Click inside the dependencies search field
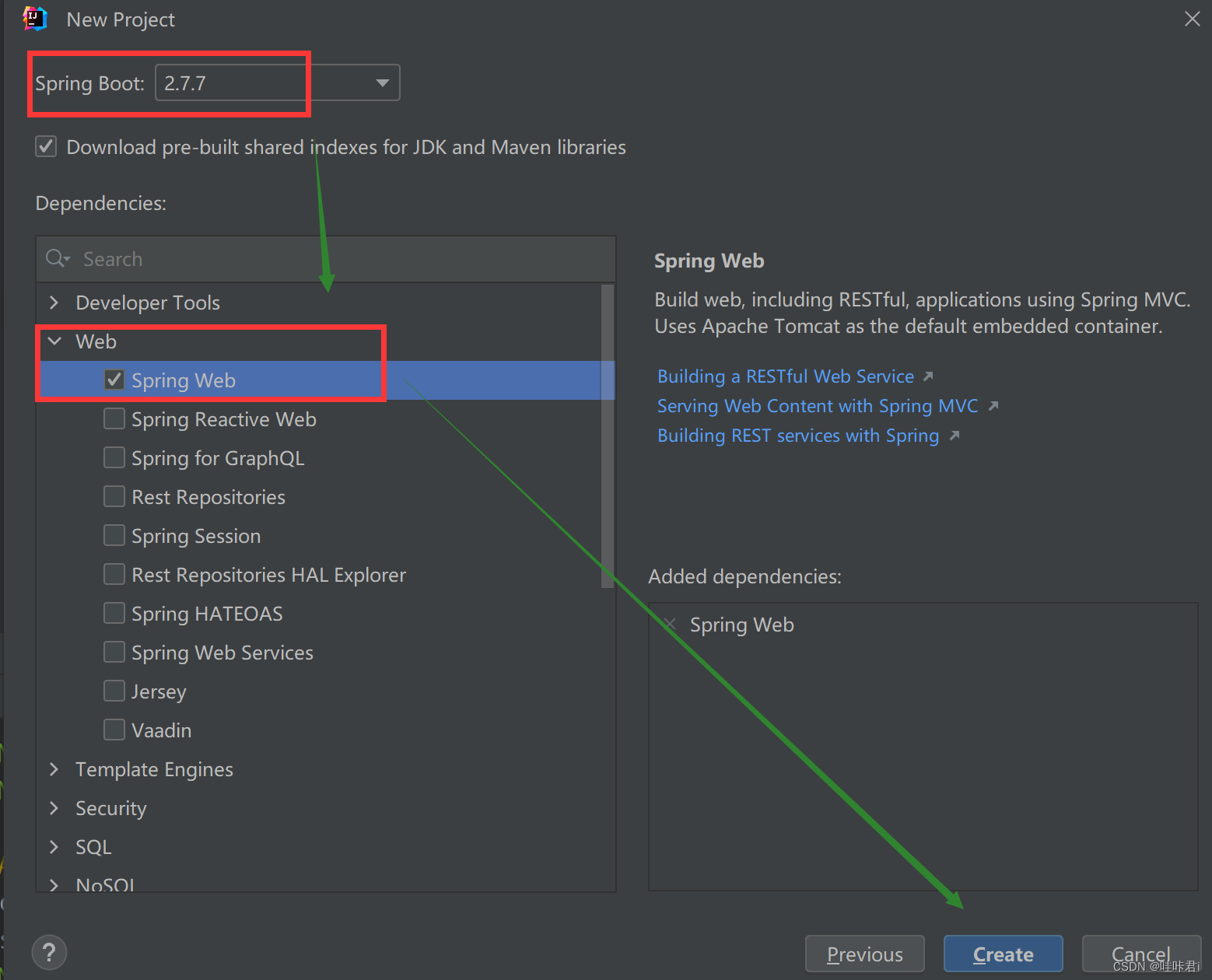The width and height of the screenshot is (1212, 980). (x=233, y=258)
